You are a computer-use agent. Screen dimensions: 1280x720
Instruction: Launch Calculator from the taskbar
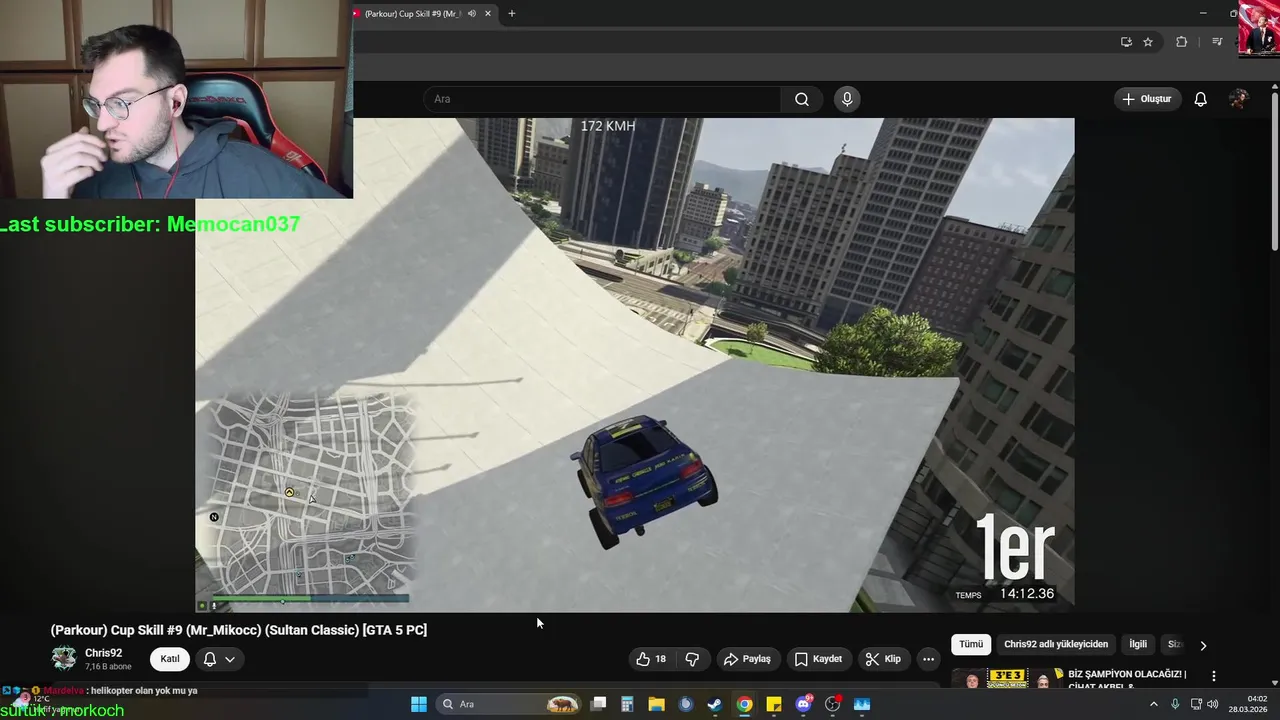point(627,704)
